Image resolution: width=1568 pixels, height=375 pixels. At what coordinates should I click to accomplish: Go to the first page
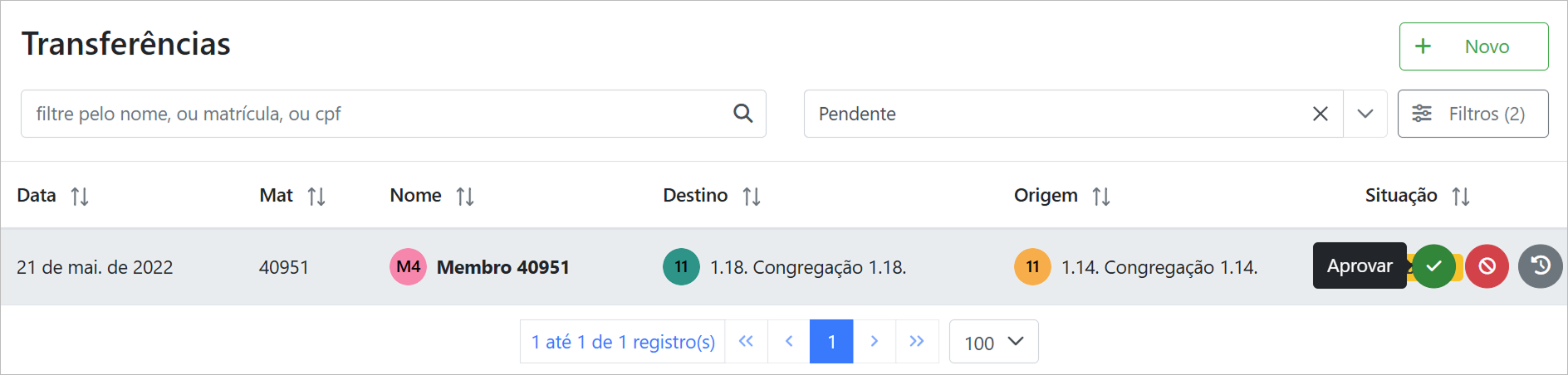[x=746, y=342]
